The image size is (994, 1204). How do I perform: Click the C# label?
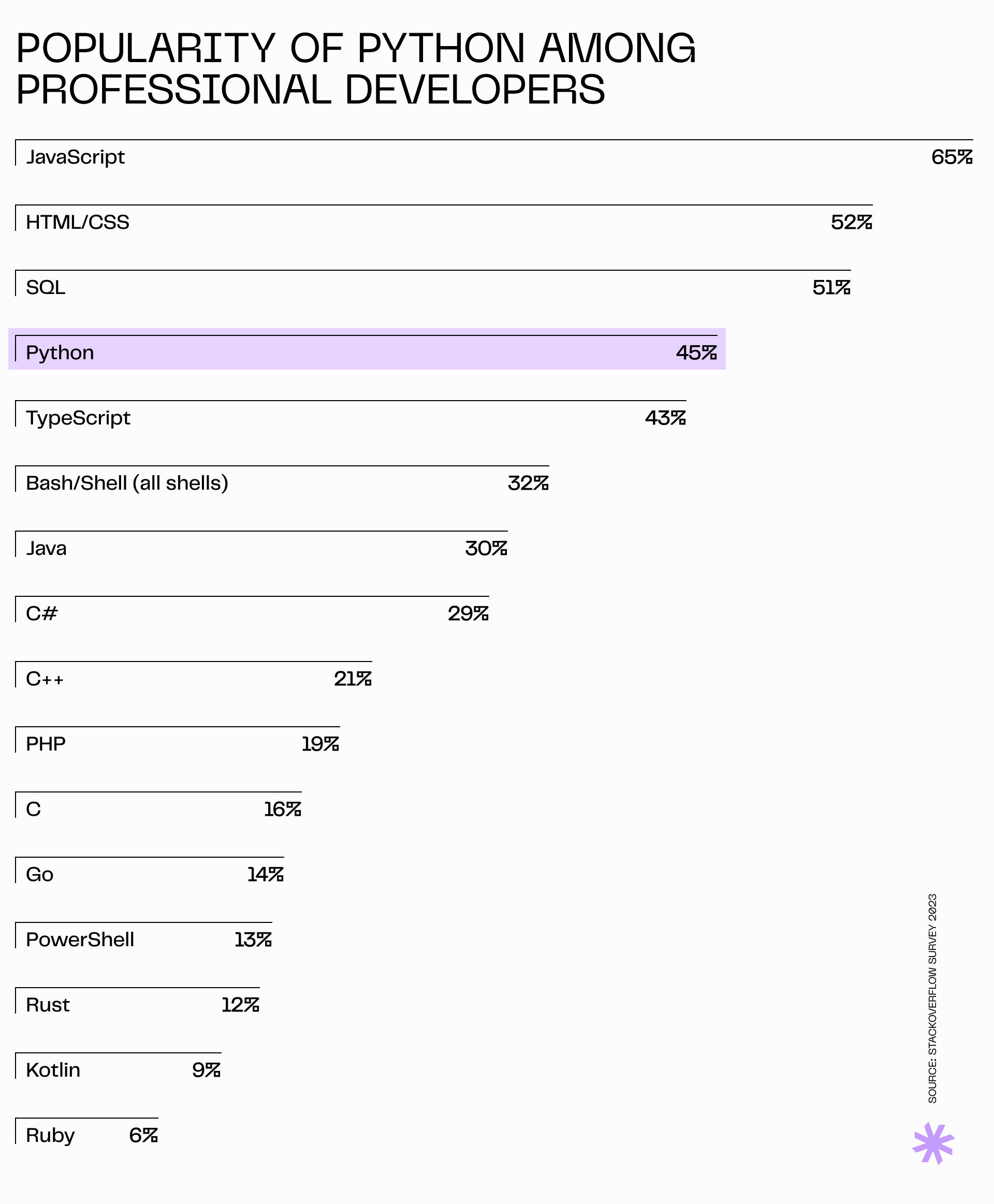pyautogui.click(x=42, y=614)
